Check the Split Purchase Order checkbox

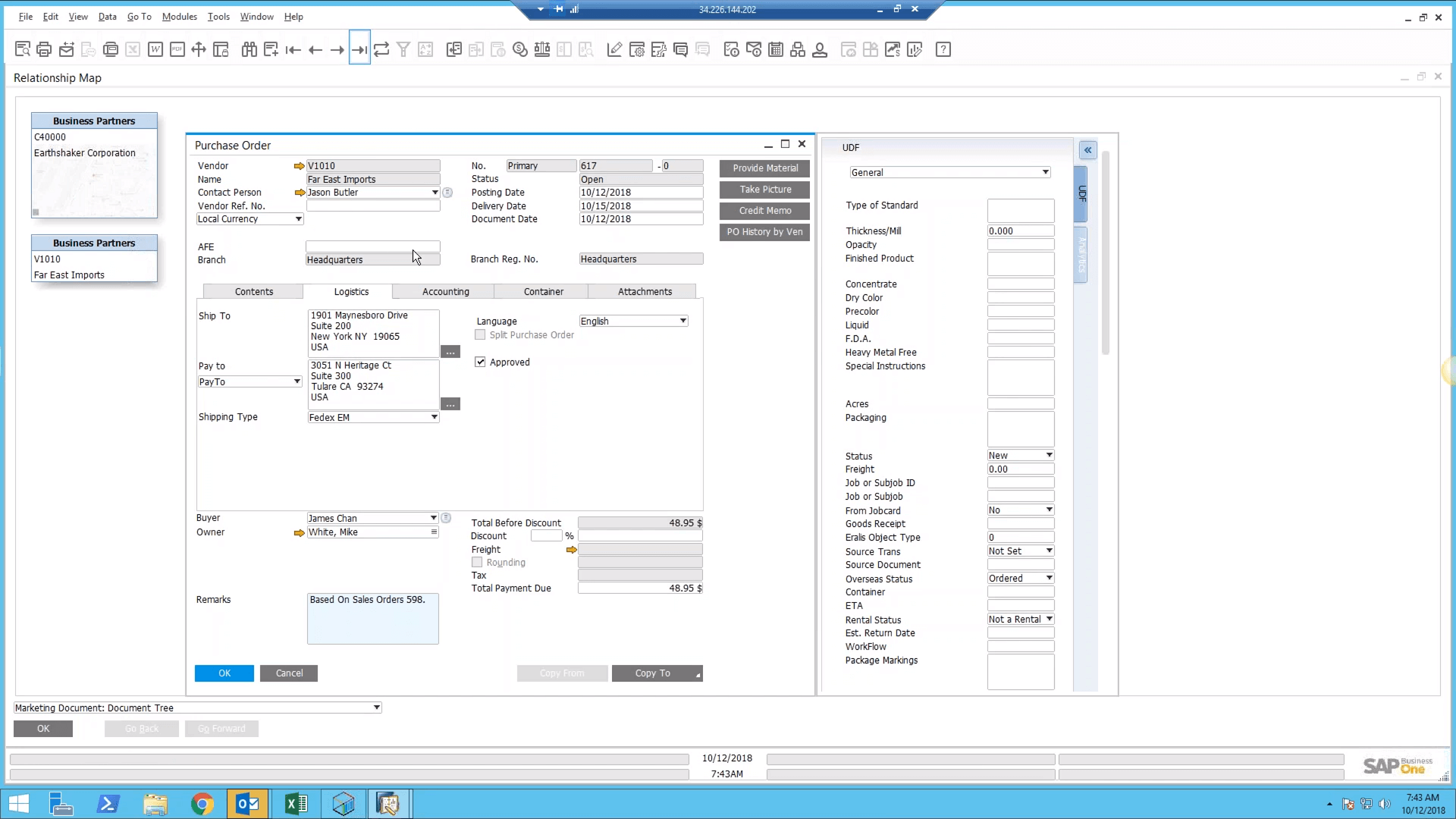pyautogui.click(x=479, y=334)
